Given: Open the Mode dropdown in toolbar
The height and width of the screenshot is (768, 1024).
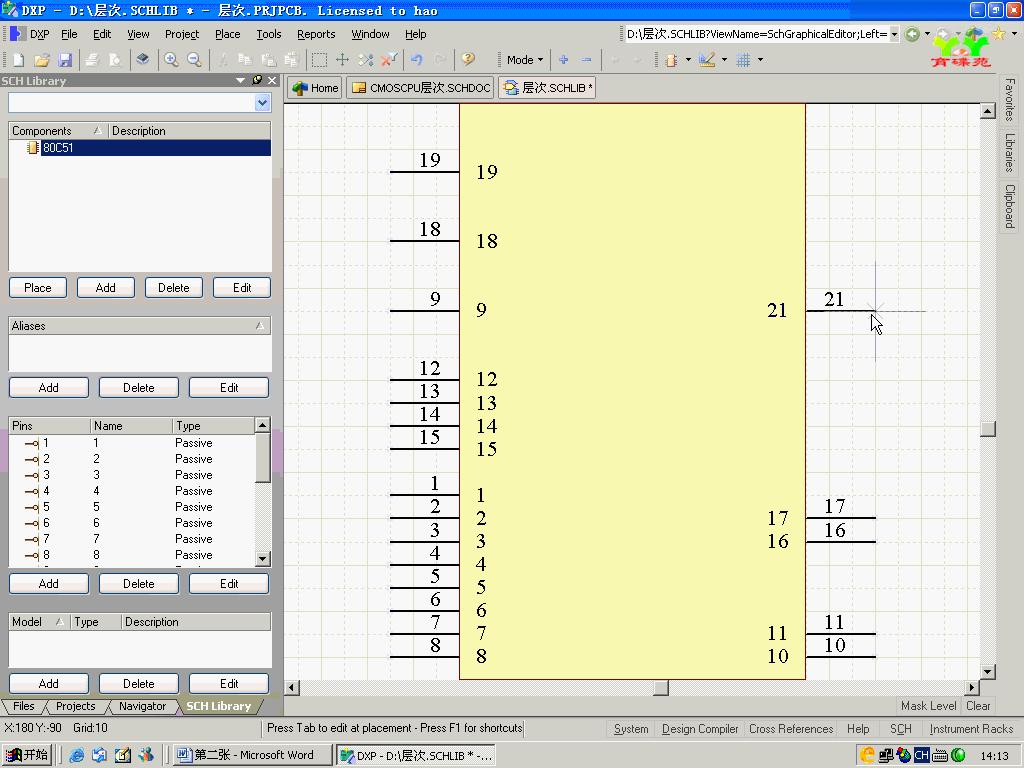Looking at the screenshot, I should (x=525, y=60).
